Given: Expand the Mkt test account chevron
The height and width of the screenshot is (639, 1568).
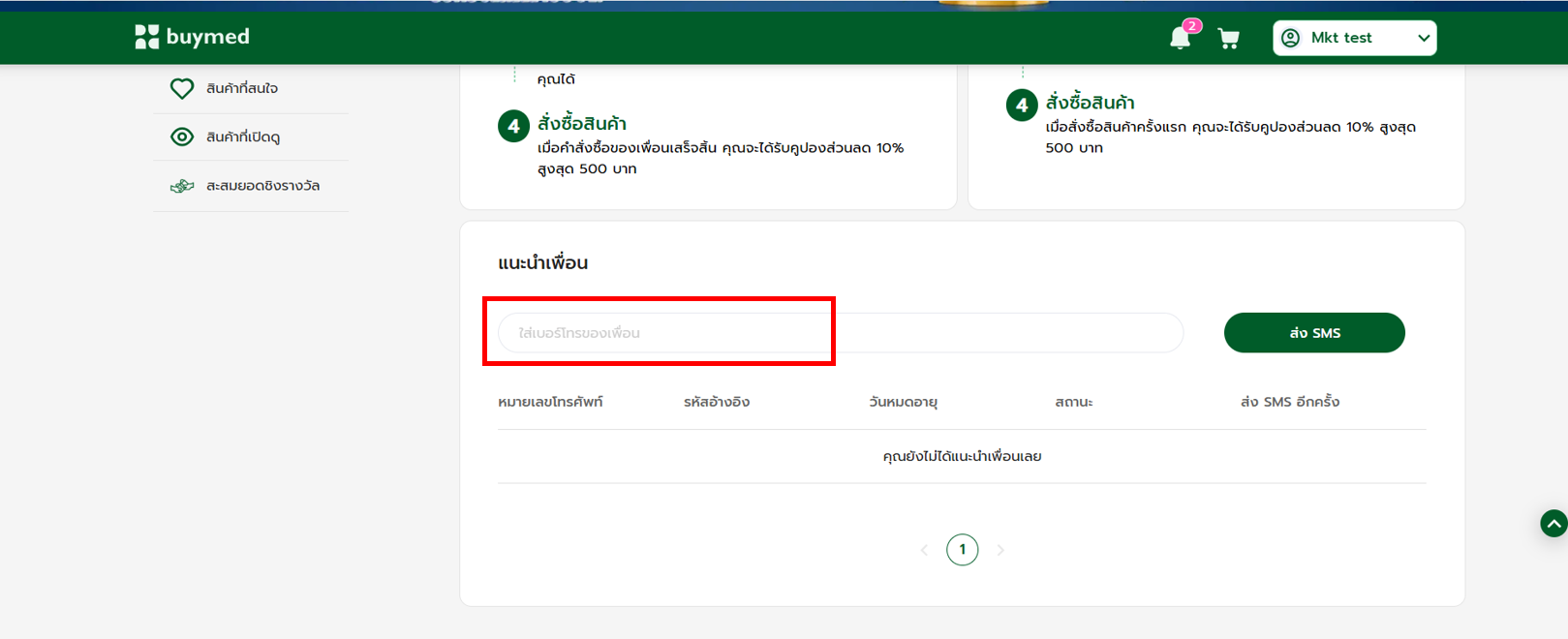Looking at the screenshot, I should click(x=1423, y=38).
